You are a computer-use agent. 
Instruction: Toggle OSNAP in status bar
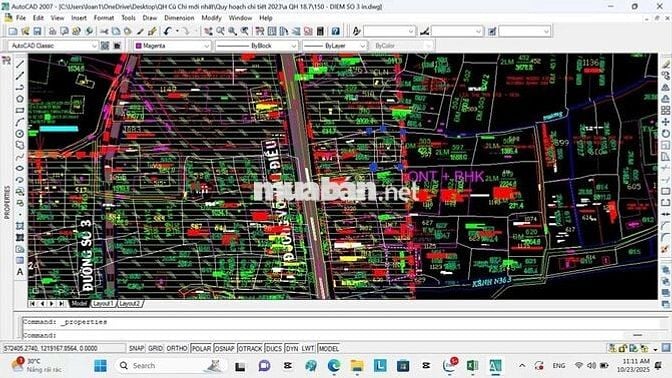pos(225,348)
